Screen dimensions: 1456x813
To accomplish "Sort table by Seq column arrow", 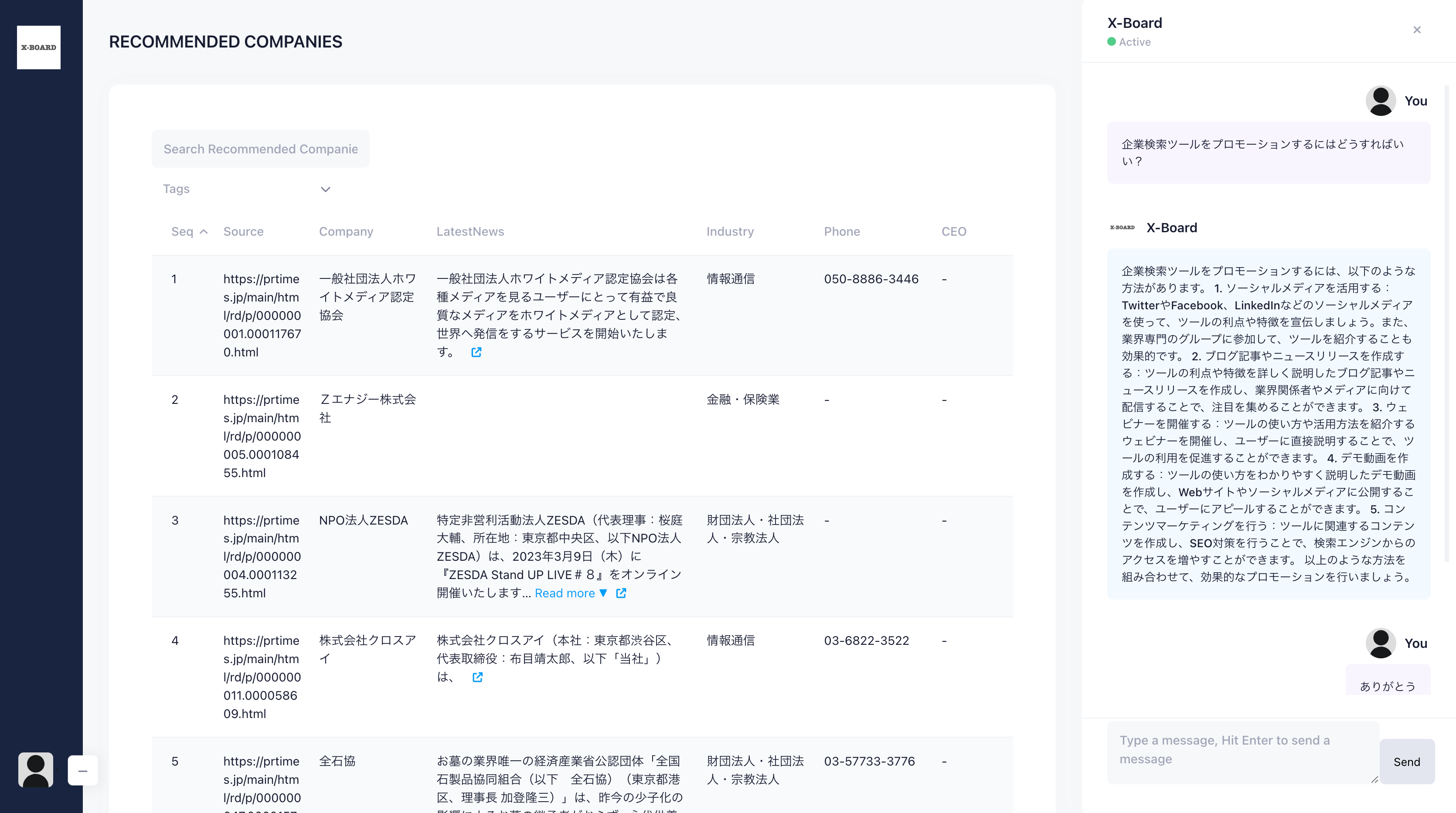I will (204, 232).
